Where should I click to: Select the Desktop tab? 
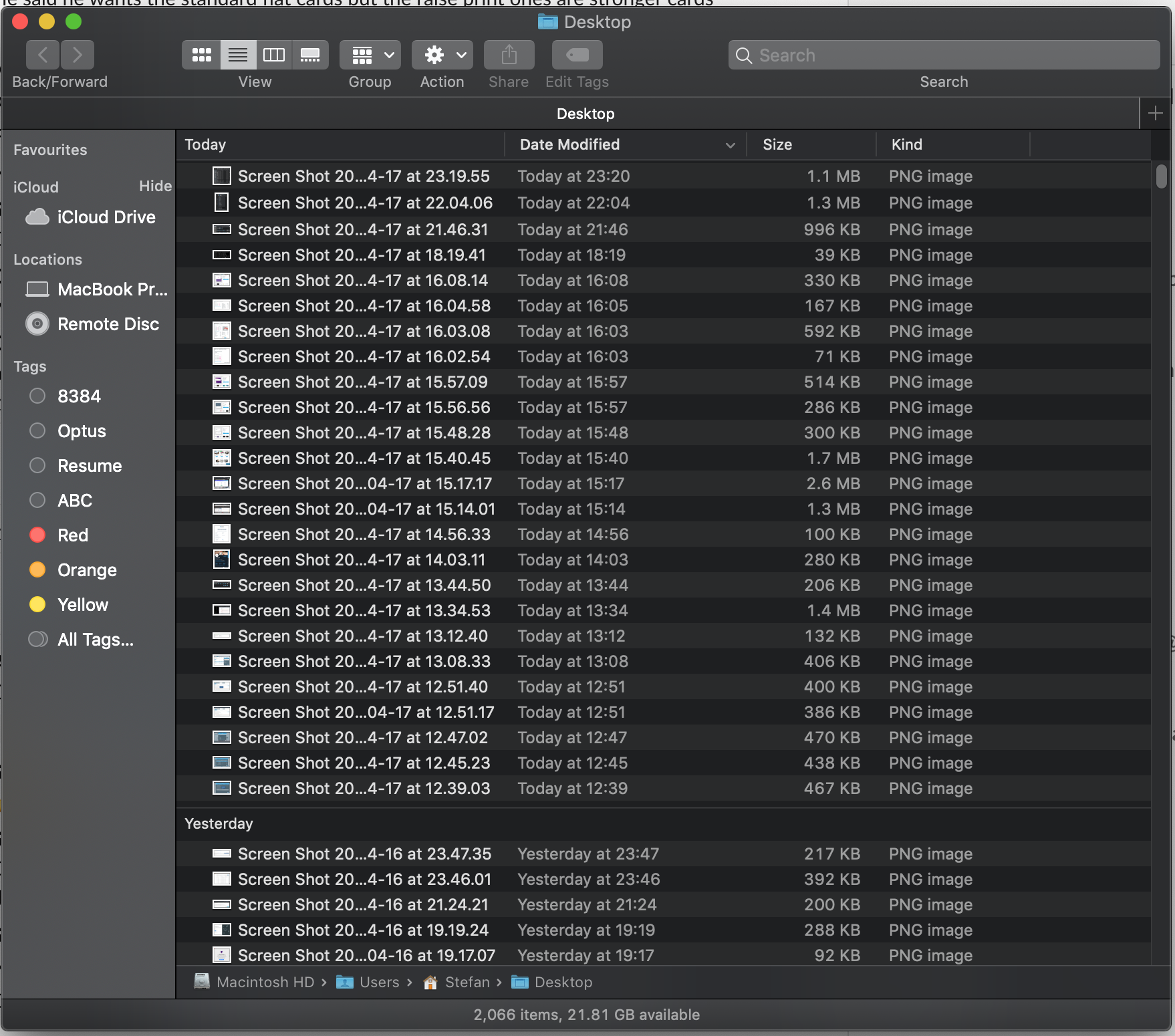(x=585, y=114)
